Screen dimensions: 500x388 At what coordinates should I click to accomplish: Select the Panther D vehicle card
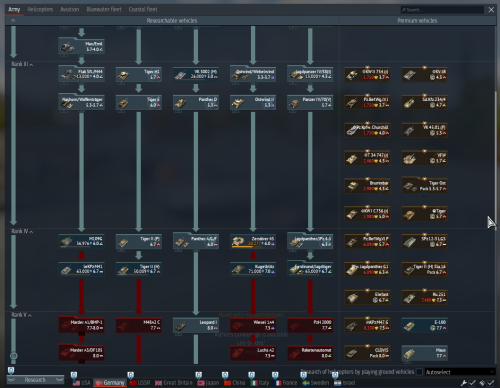click(196, 102)
